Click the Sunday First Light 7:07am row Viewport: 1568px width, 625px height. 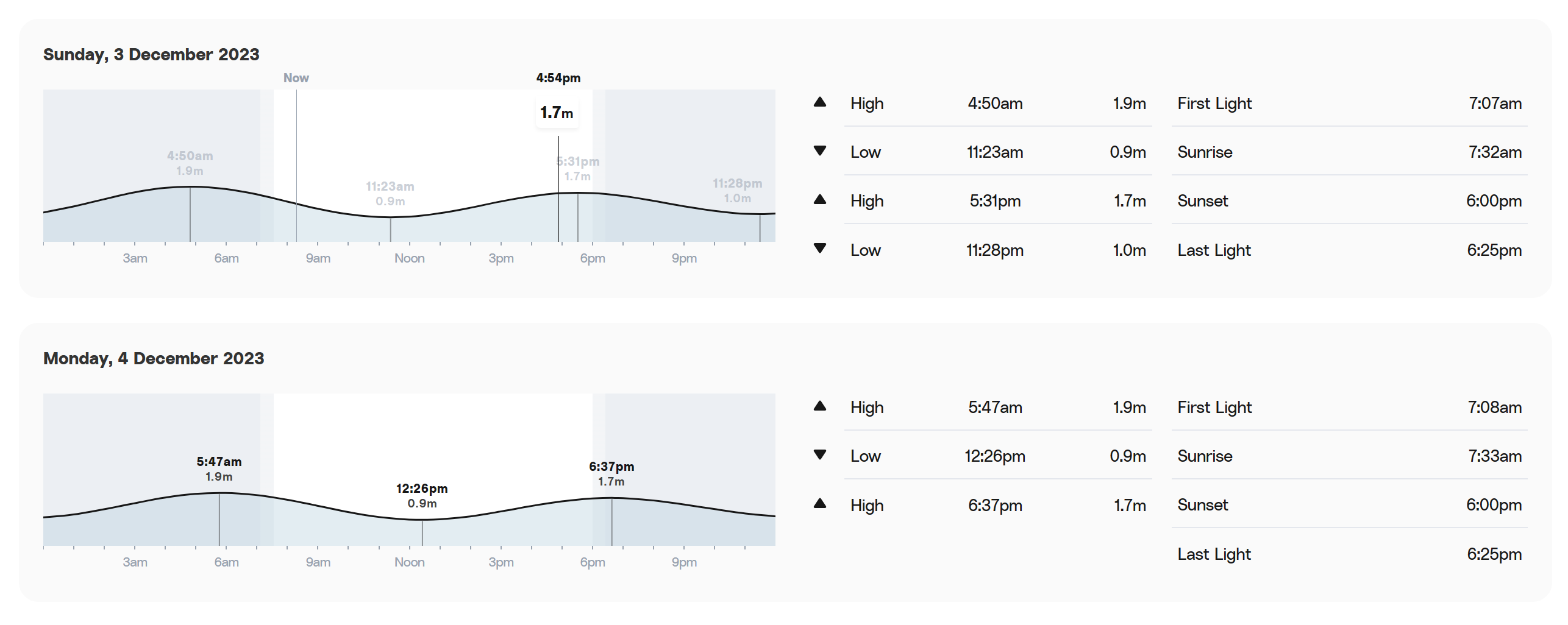click(x=1349, y=103)
